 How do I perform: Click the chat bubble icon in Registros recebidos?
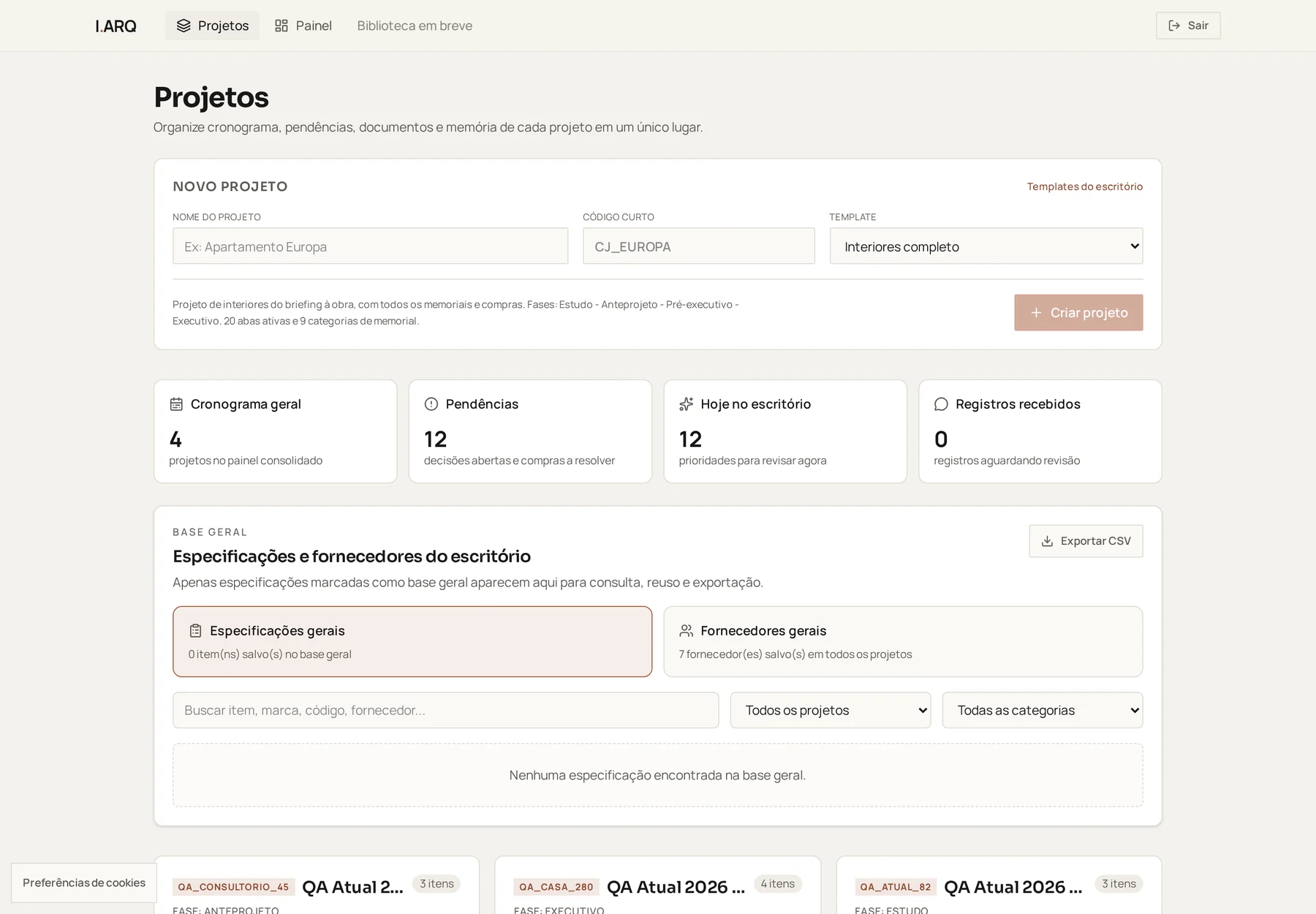pos(941,404)
